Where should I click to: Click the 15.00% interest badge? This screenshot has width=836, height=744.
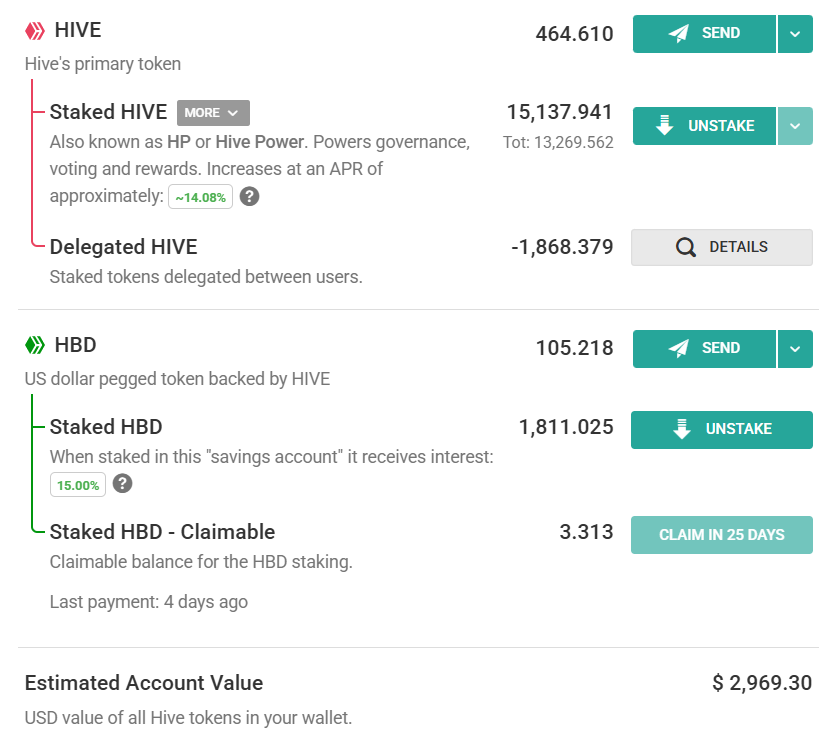pos(78,485)
